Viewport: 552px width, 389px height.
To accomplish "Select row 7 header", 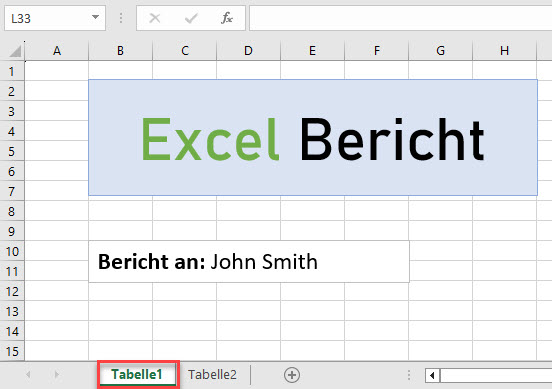I will click(12, 192).
